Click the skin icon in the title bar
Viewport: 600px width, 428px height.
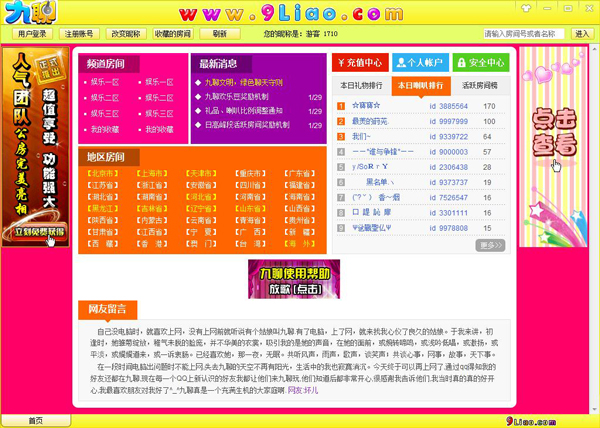pyautogui.click(x=525, y=7)
